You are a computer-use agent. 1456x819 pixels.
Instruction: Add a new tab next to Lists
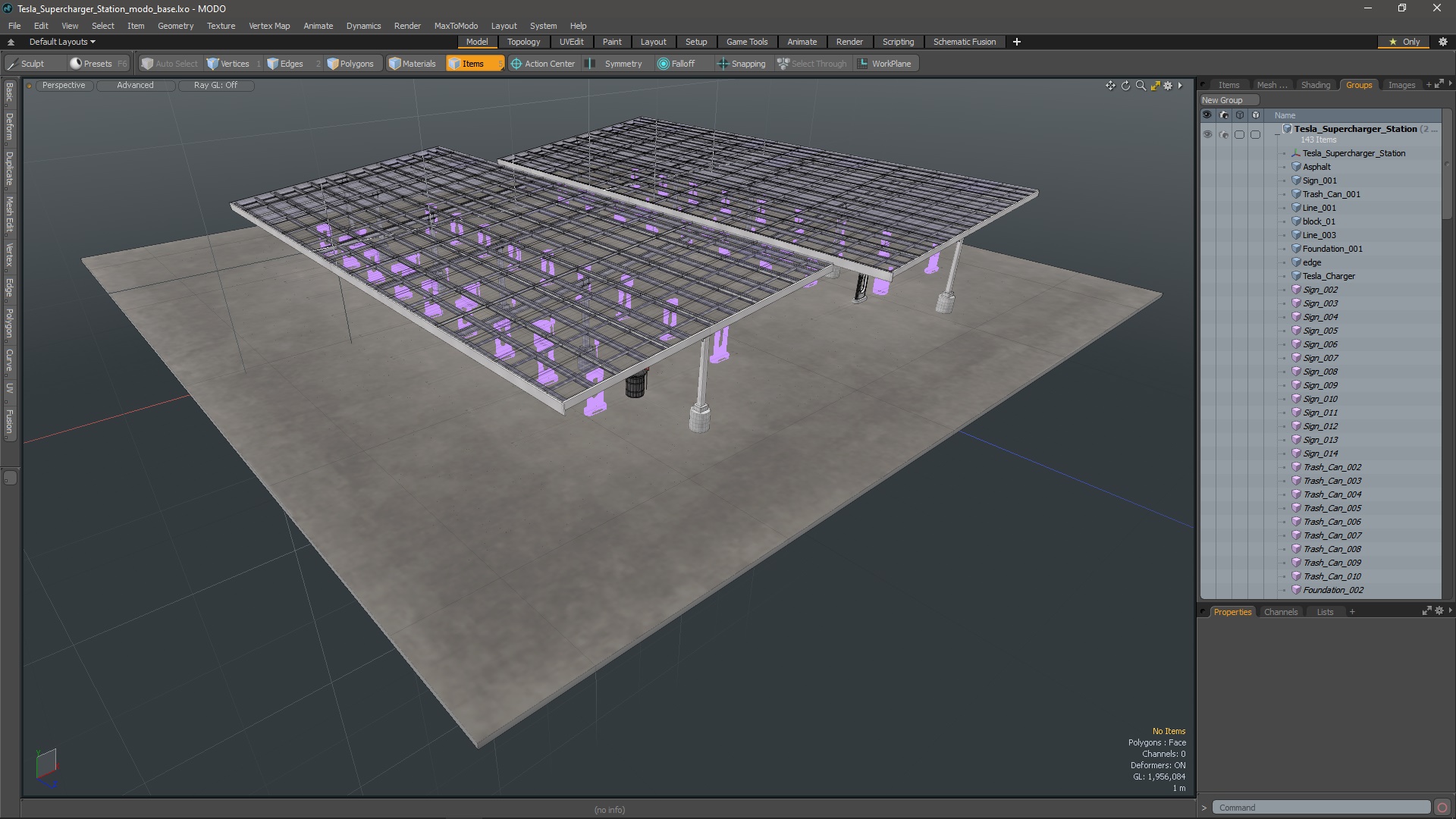click(x=1351, y=612)
